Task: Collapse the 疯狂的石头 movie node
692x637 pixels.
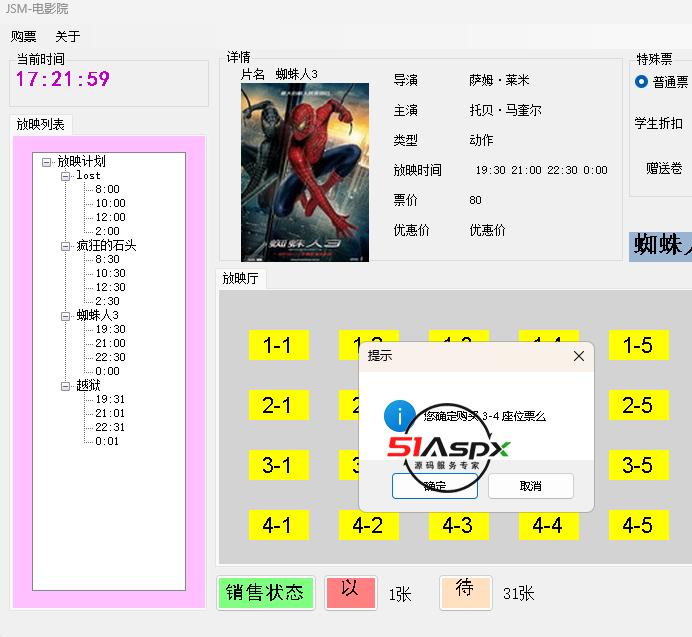Action: pos(65,246)
